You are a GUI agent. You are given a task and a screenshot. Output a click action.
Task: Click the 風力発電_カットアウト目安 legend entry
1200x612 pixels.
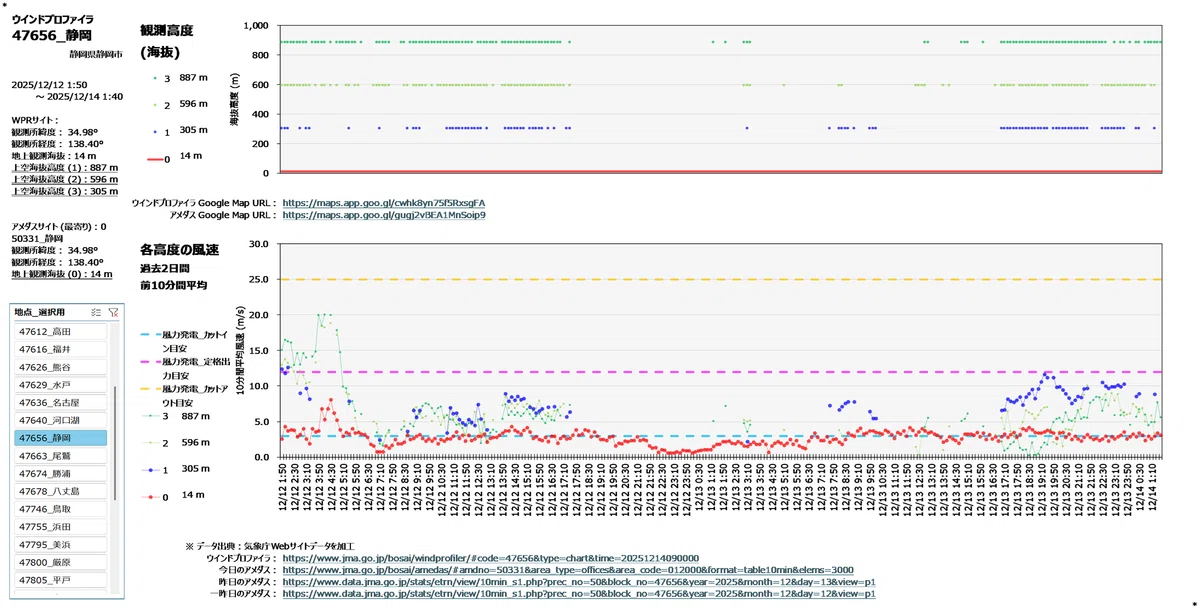point(183,394)
